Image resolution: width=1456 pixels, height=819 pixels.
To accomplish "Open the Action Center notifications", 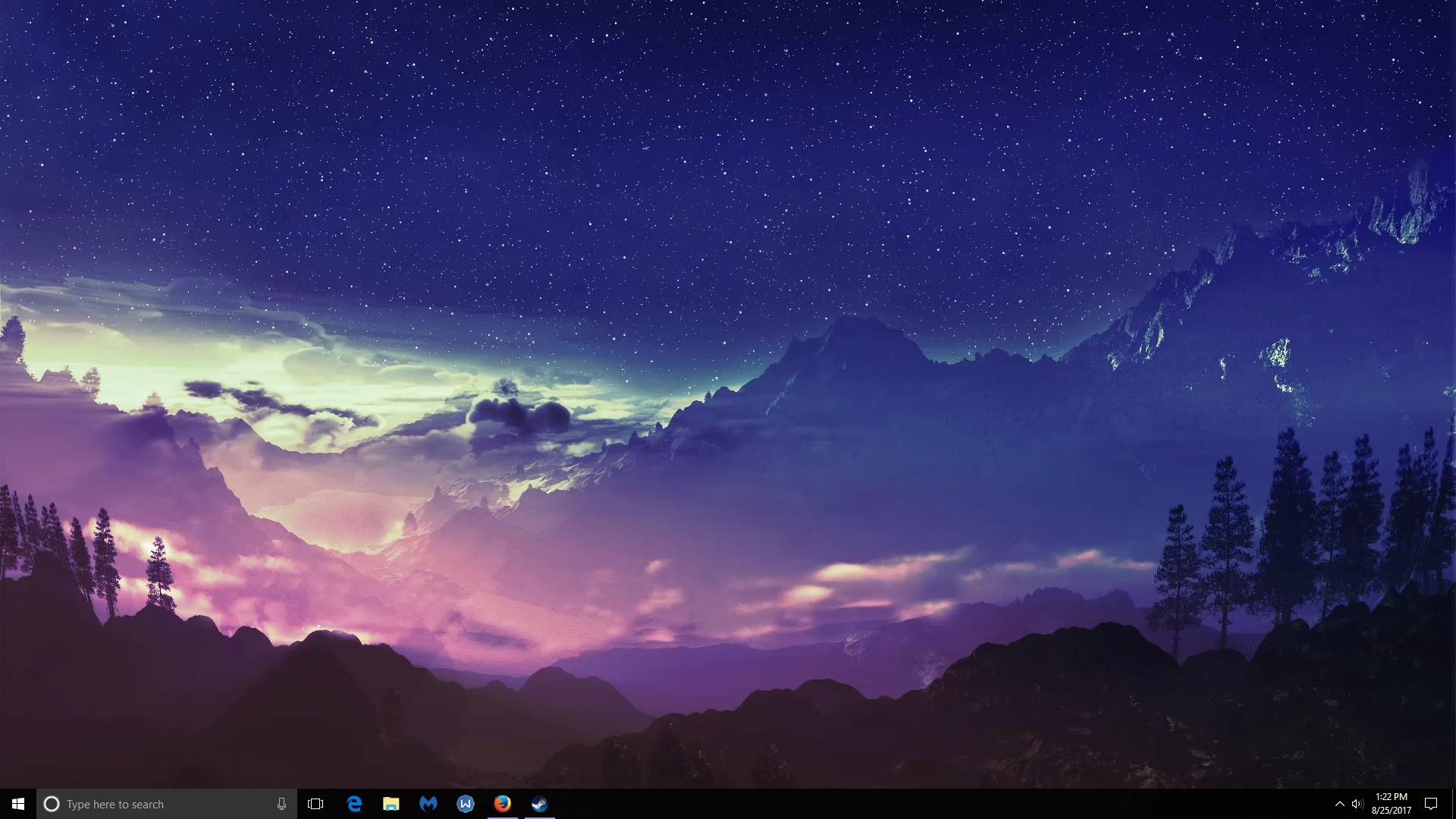I will click(1430, 804).
